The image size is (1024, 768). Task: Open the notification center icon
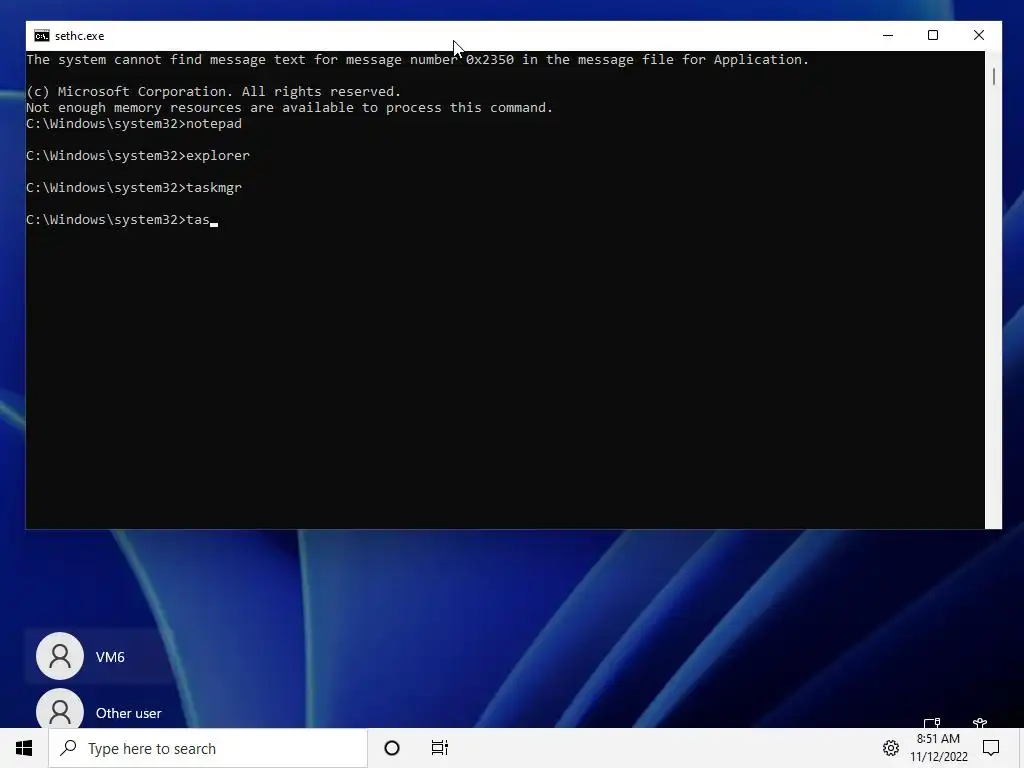click(x=991, y=748)
